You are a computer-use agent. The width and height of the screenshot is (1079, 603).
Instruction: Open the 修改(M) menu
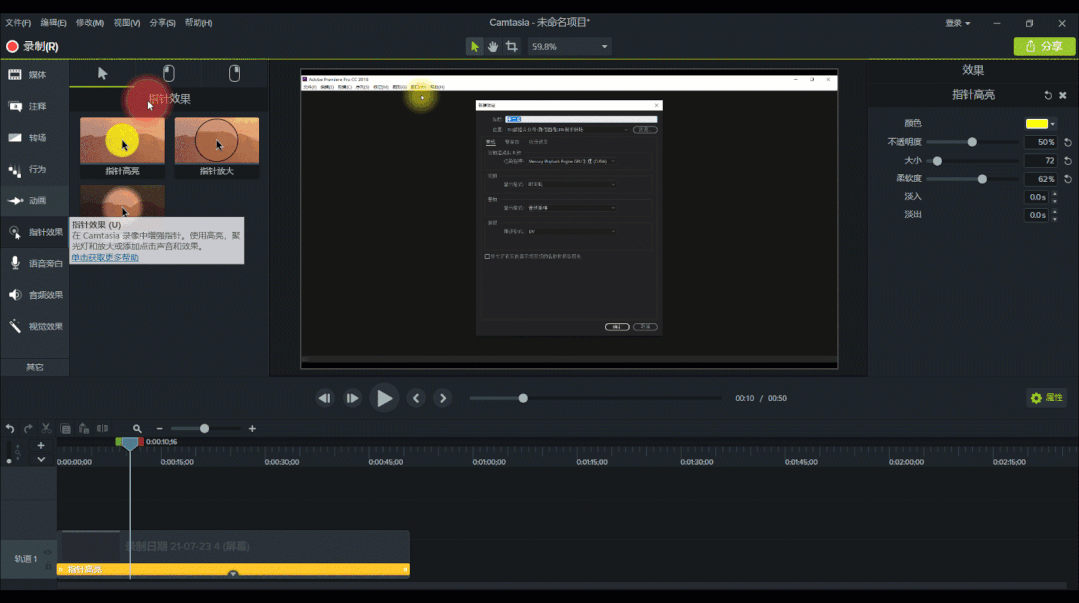click(89, 23)
